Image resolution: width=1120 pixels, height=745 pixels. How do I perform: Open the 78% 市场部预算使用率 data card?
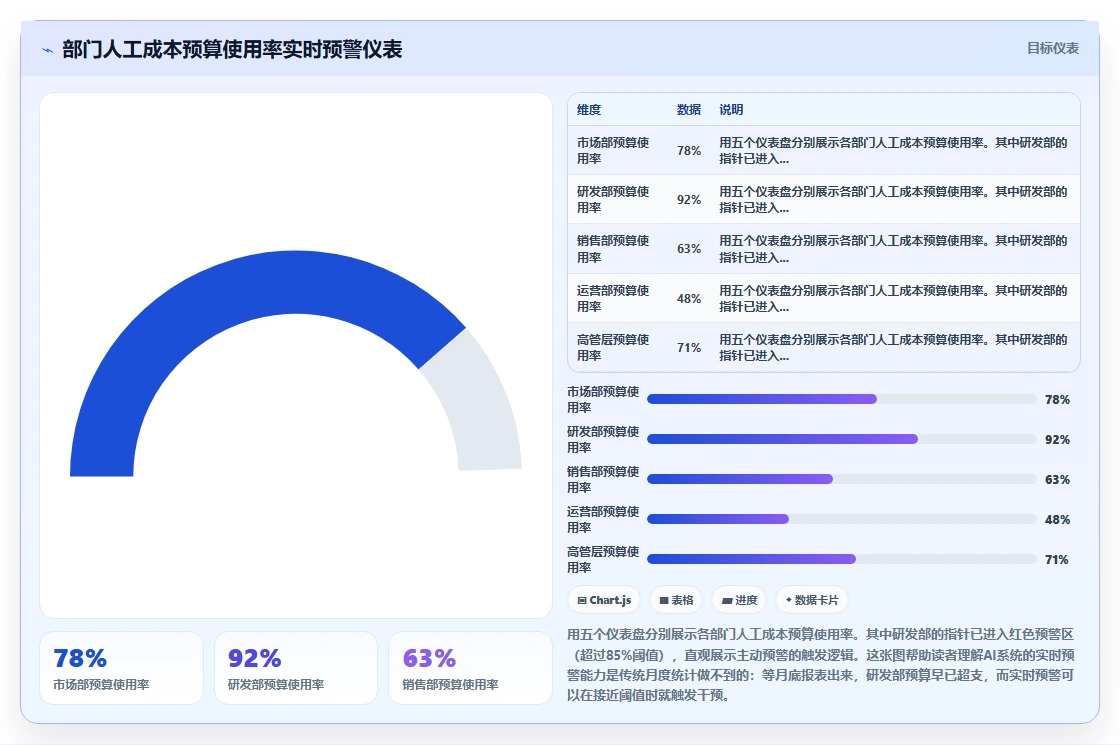[x=121, y=668]
